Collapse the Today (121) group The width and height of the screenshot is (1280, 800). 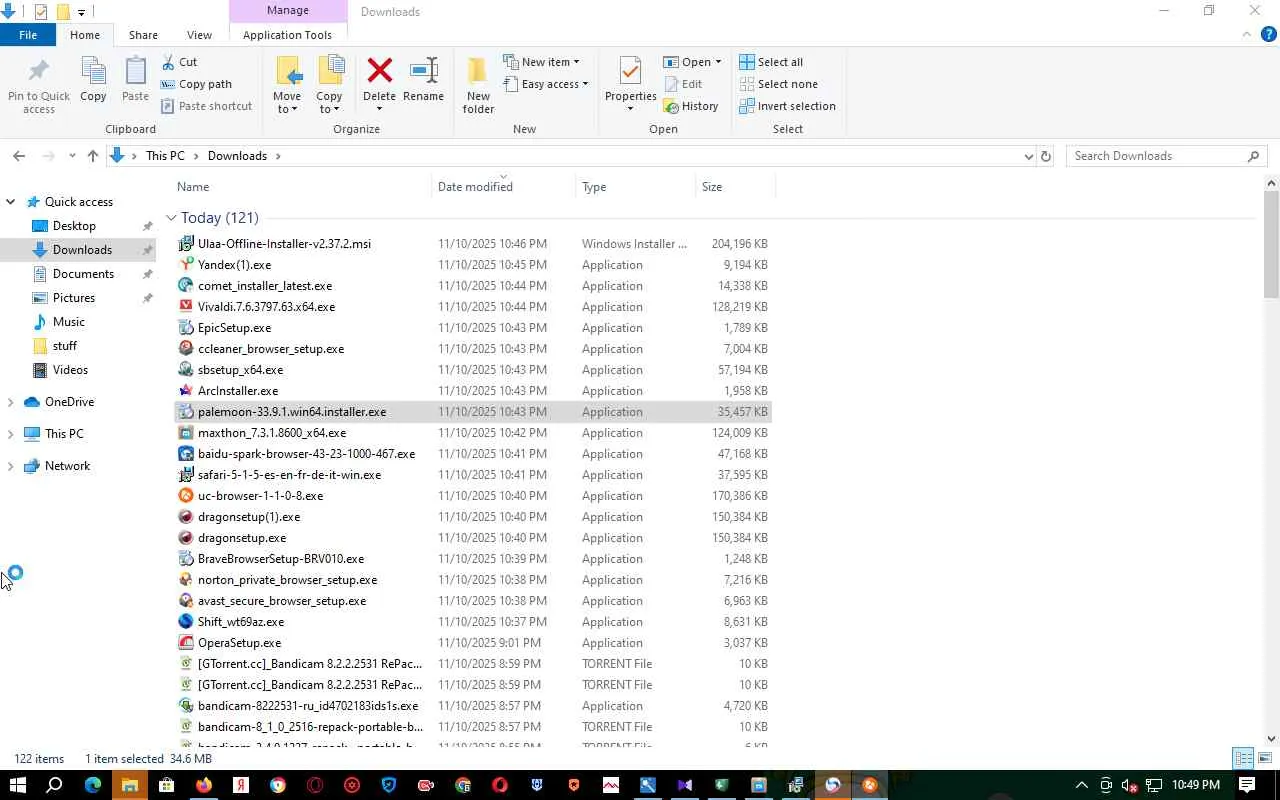coord(171,218)
